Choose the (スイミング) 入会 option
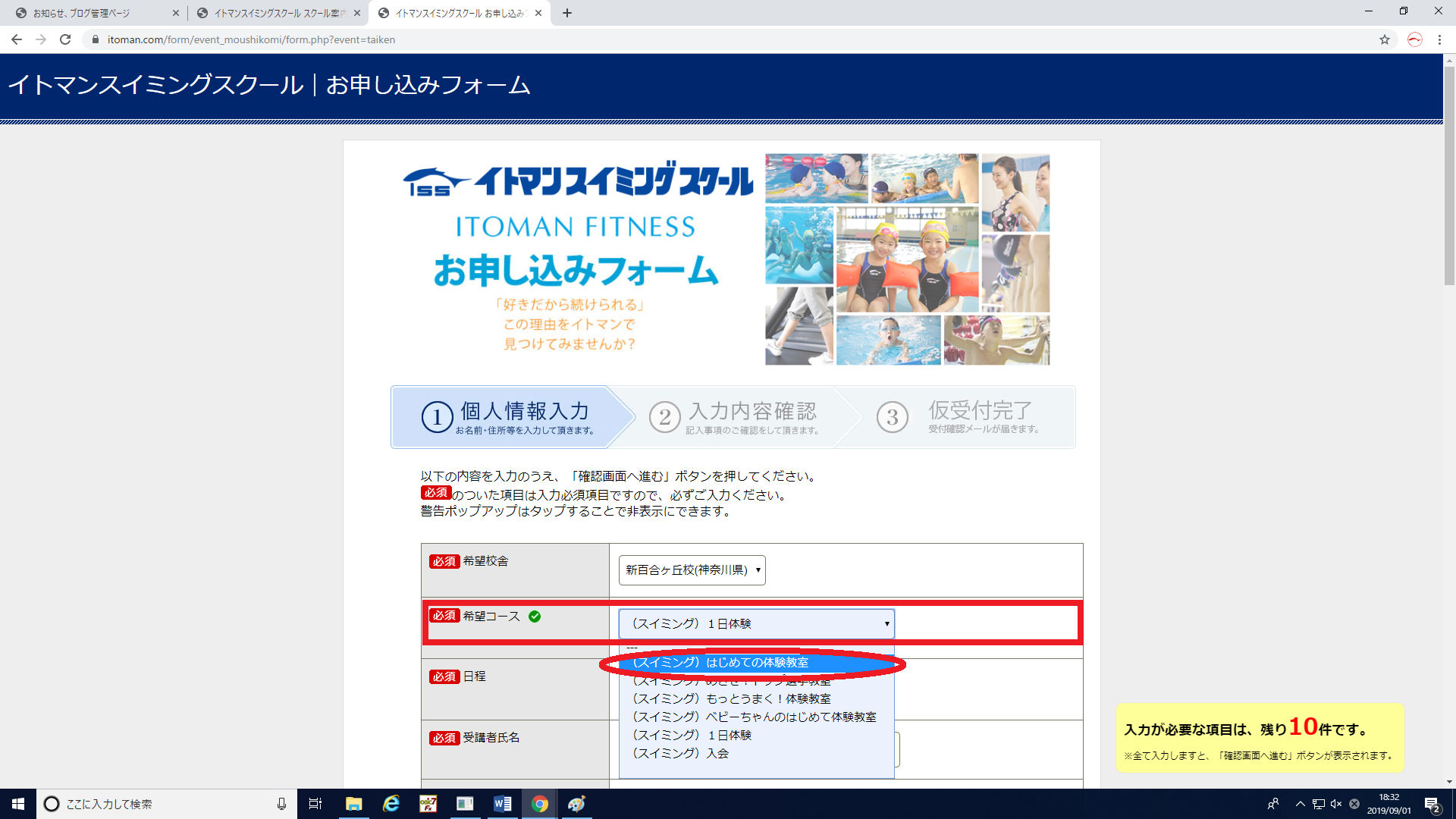The width and height of the screenshot is (1456, 819). (x=757, y=754)
